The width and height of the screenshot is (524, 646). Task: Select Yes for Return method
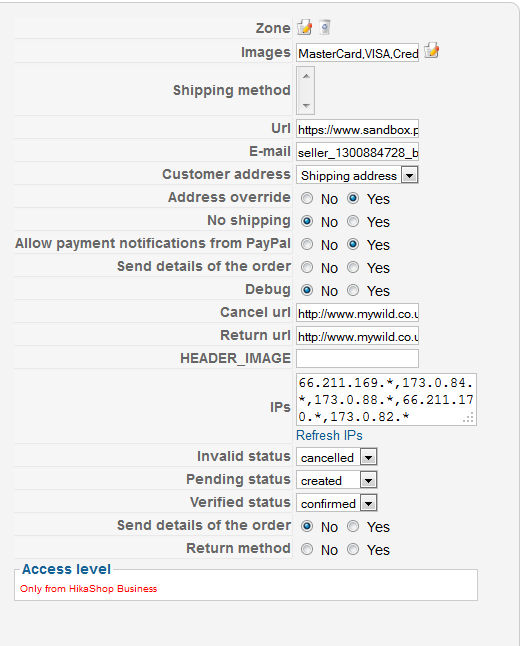pyautogui.click(x=353, y=549)
